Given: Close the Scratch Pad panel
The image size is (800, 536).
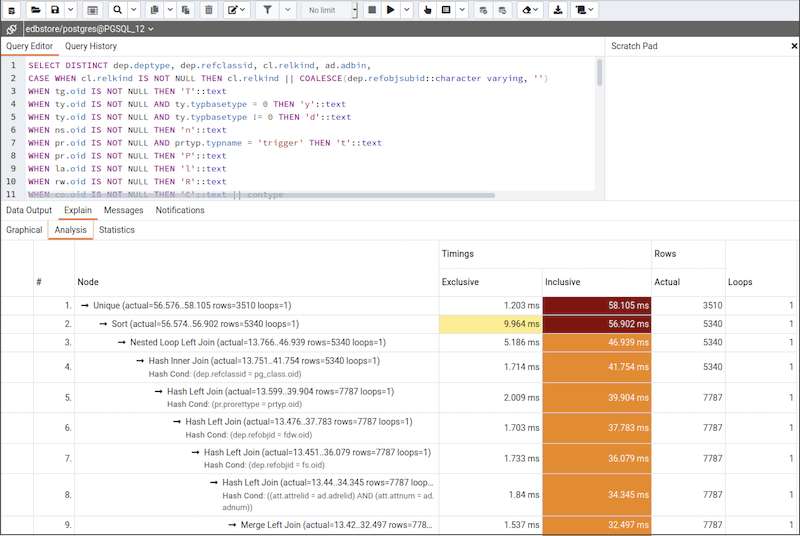Looking at the screenshot, I should pyautogui.click(x=794, y=46).
